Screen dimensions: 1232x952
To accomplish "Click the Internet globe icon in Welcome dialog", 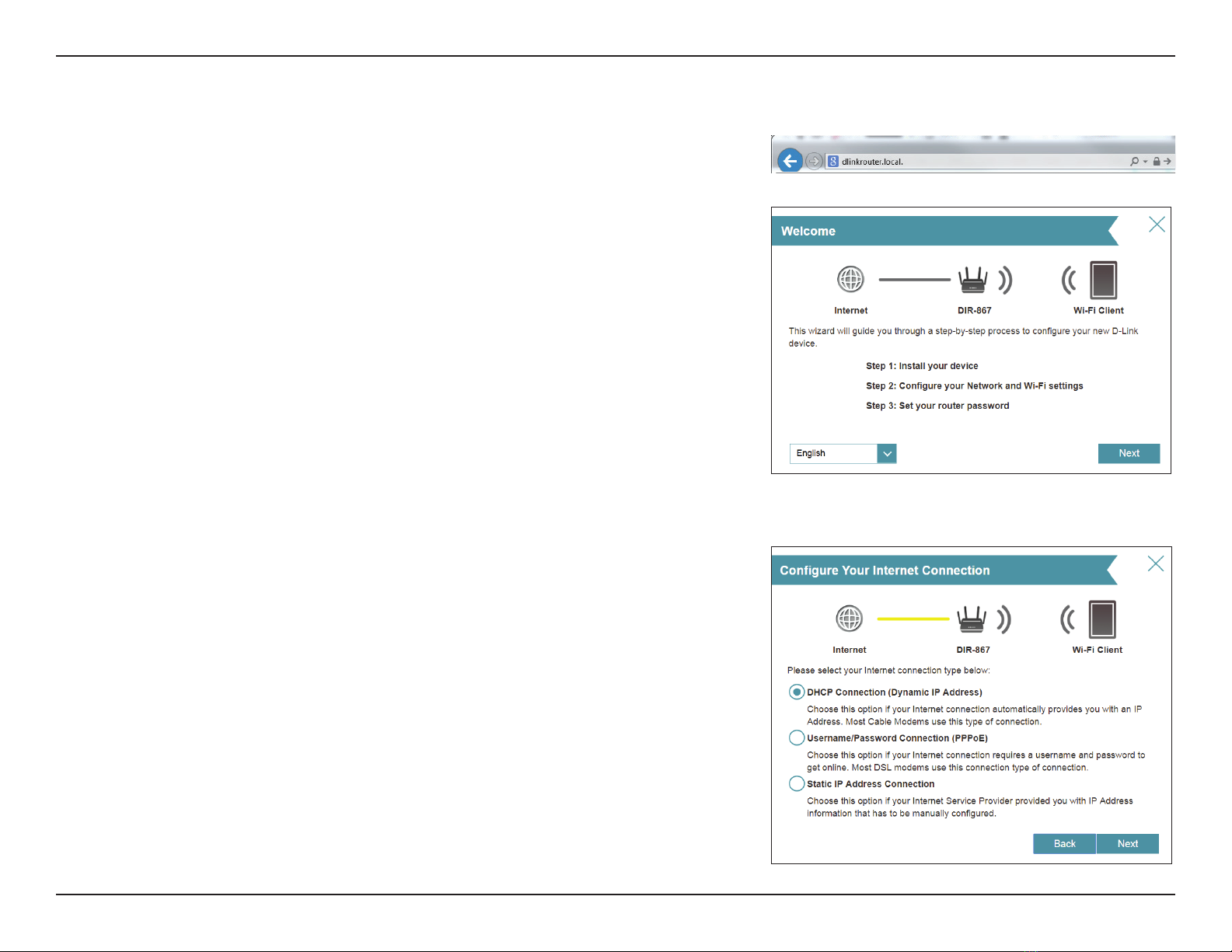I will click(x=850, y=279).
